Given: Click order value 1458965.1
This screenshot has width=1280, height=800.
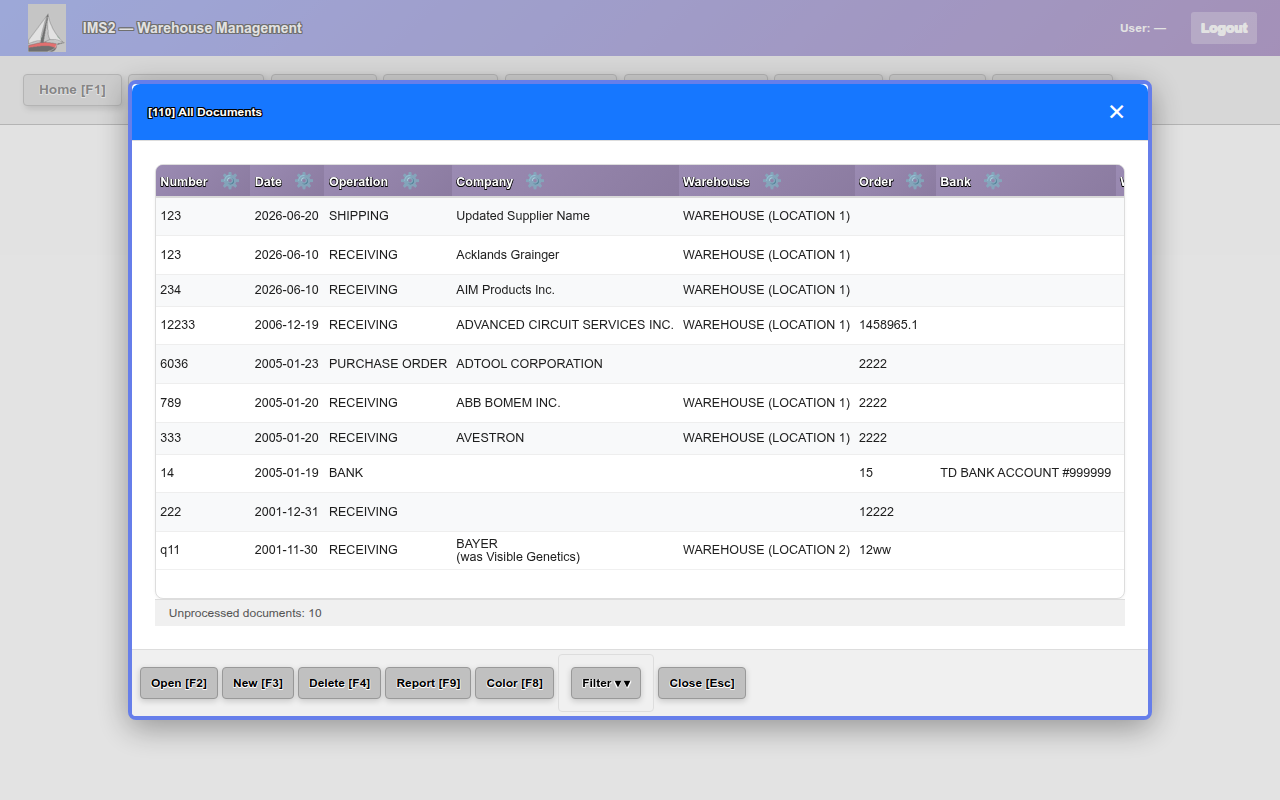Looking at the screenshot, I should [x=888, y=325].
